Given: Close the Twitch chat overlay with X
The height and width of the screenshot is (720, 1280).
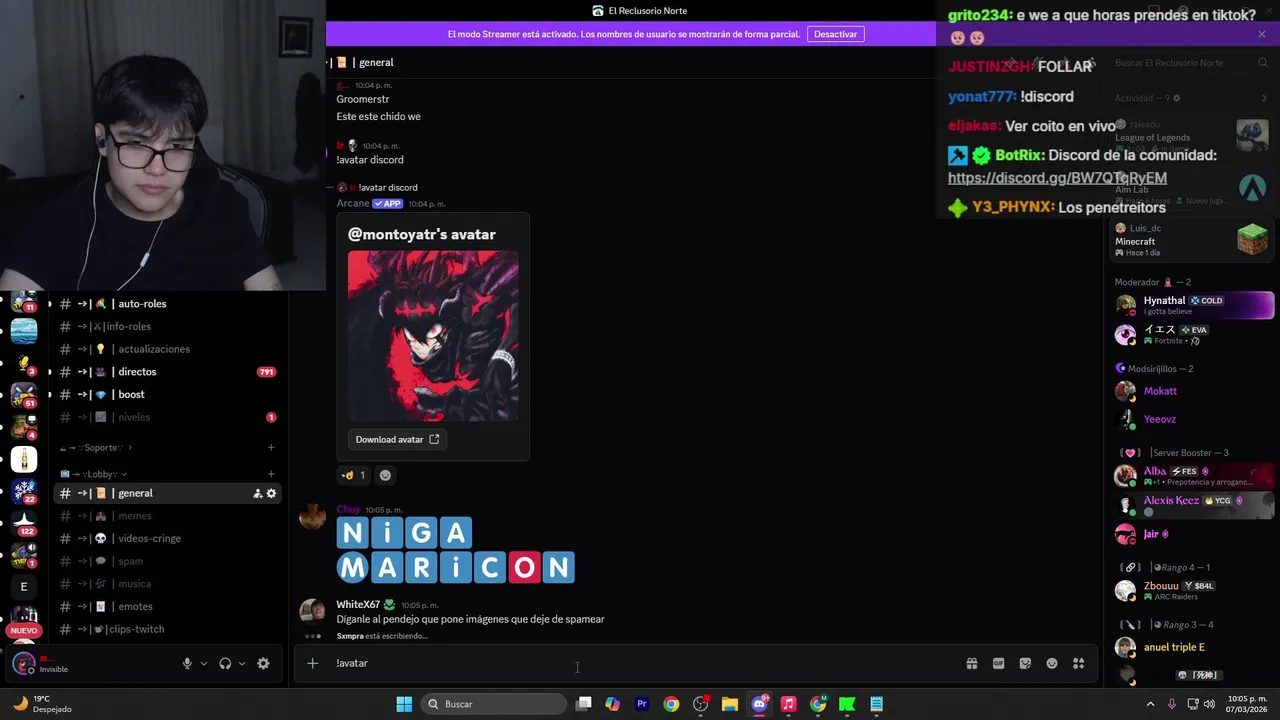Looking at the screenshot, I should point(1262,34).
